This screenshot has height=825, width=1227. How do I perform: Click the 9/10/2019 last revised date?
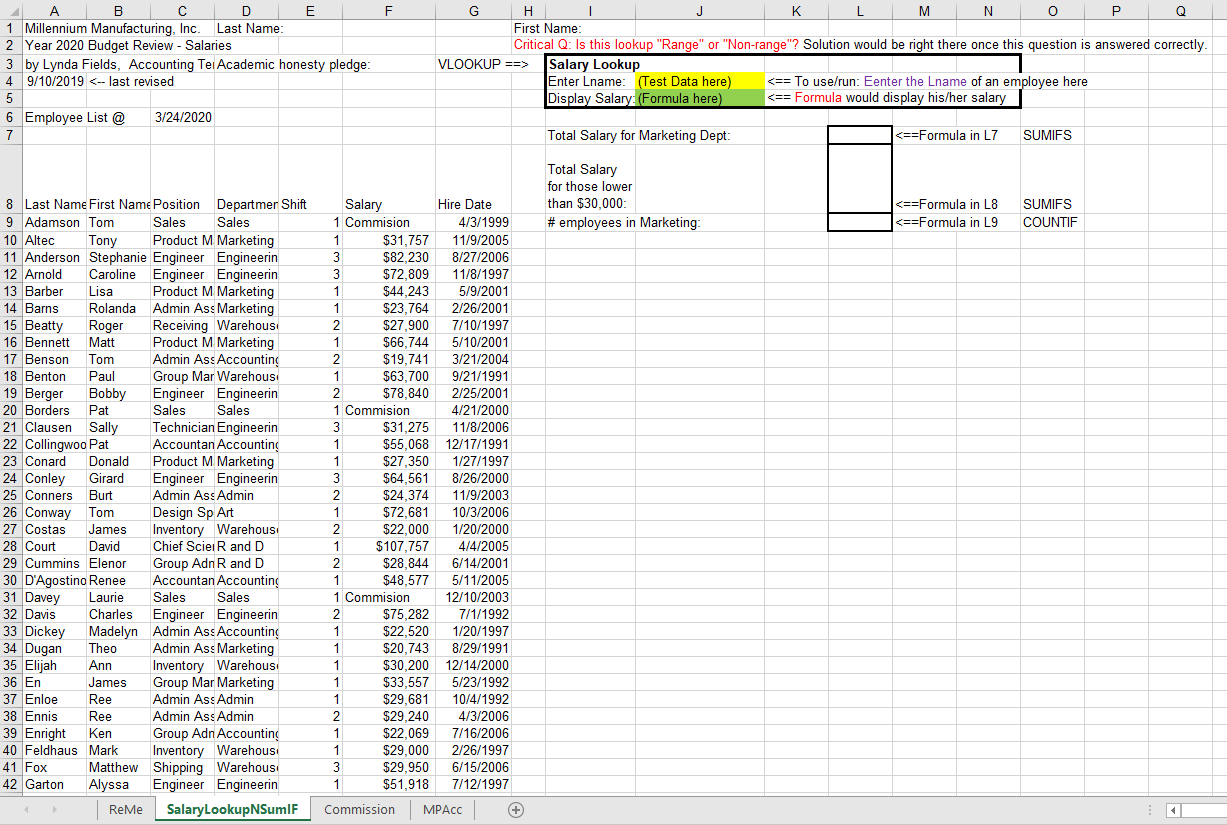tap(54, 81)
